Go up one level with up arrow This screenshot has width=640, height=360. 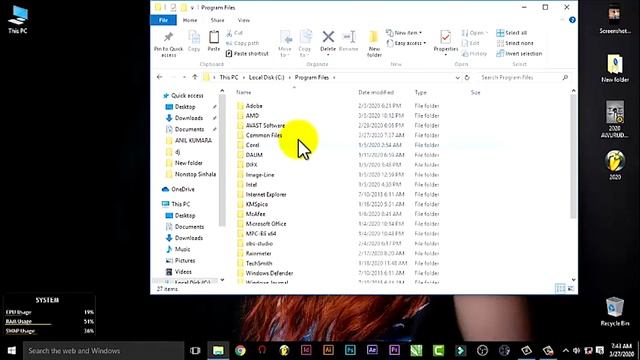[195, 77]
